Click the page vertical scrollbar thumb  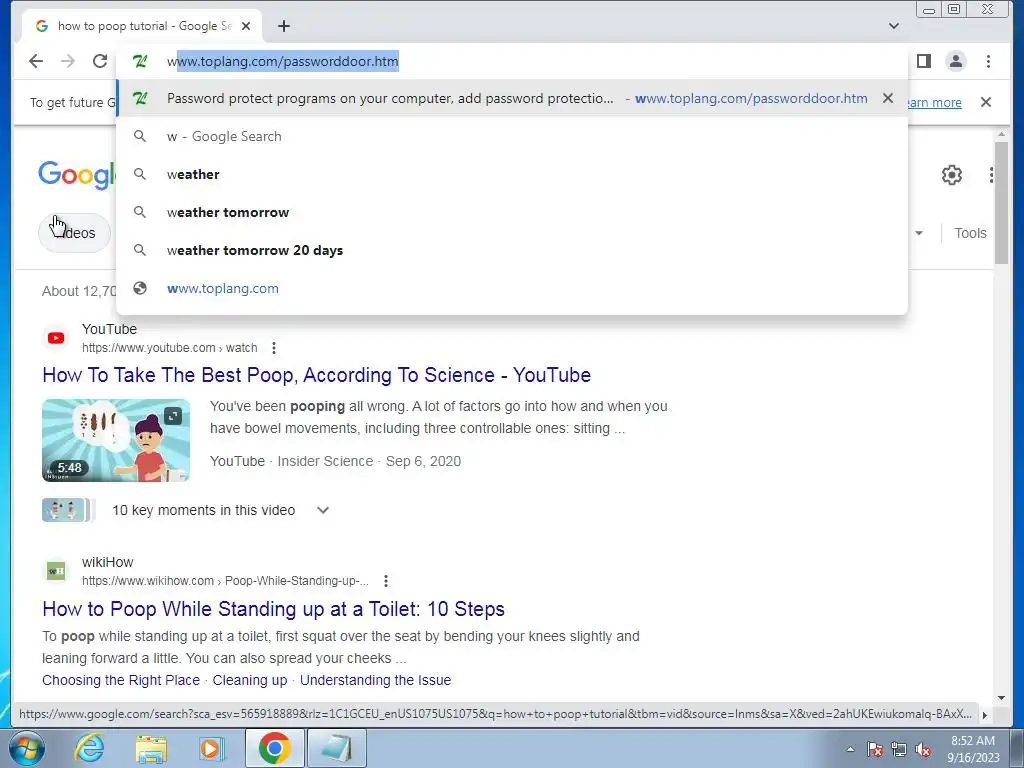click(1002, 202)
